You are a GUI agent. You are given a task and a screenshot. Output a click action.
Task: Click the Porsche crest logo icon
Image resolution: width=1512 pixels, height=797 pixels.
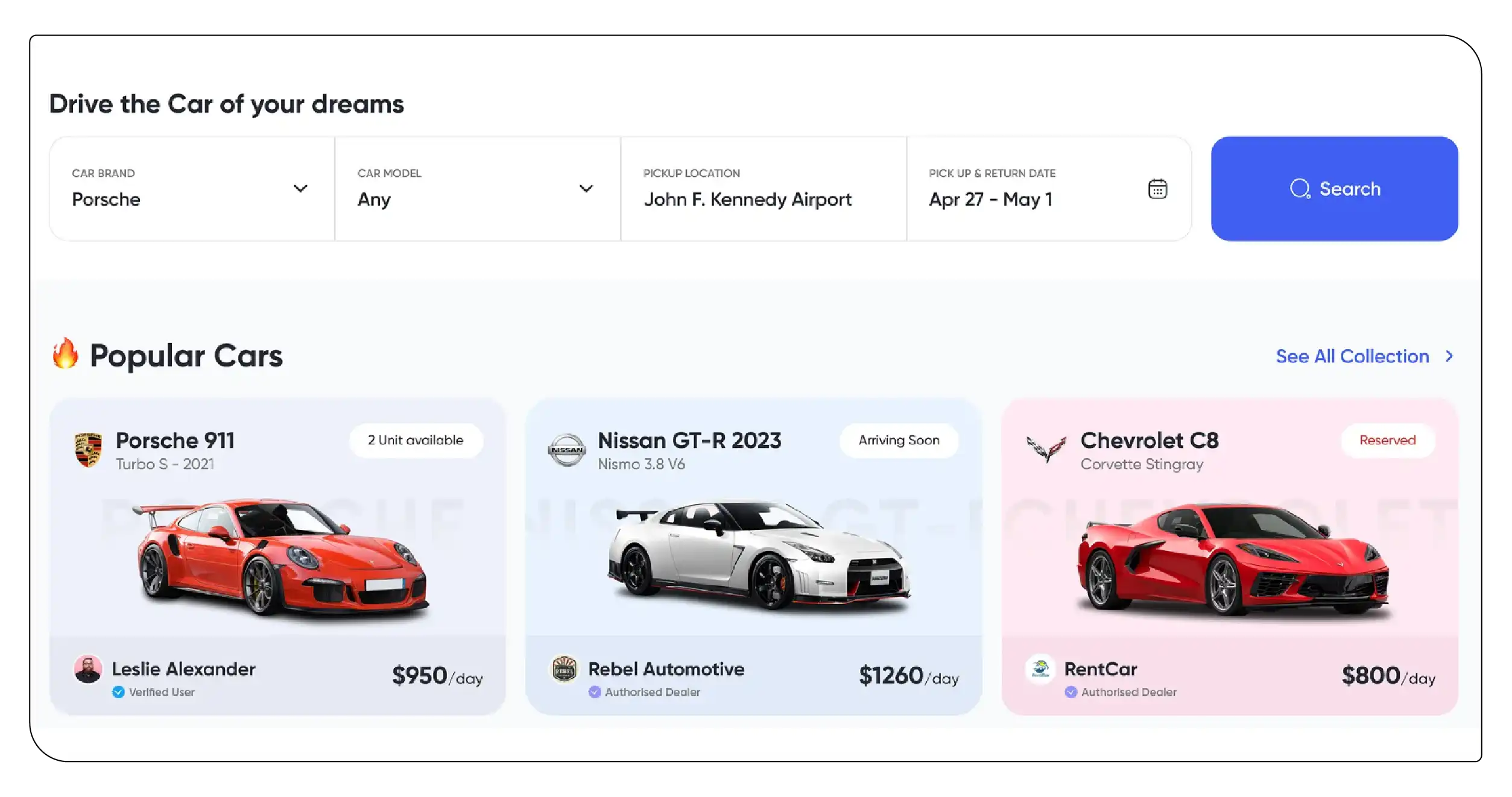(x=88, y=450)
